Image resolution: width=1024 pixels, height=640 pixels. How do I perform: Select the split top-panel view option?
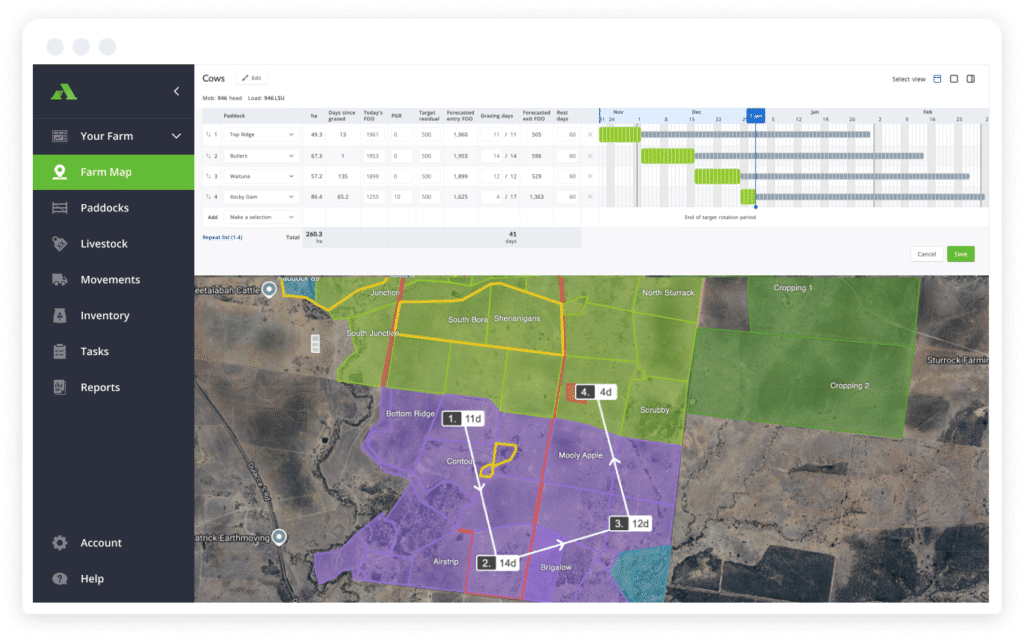point(937,79)
